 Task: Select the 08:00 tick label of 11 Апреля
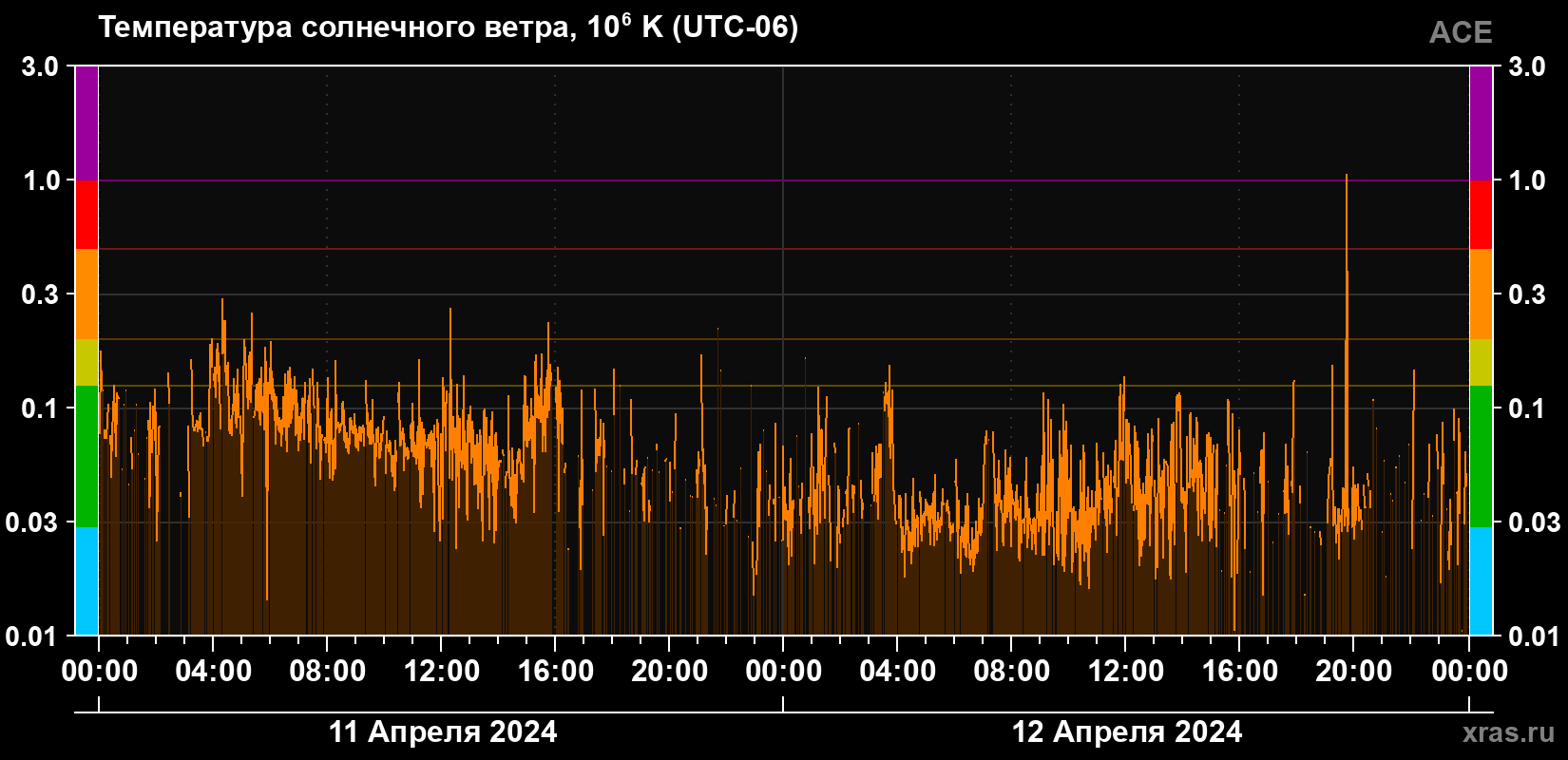point(328,671)
